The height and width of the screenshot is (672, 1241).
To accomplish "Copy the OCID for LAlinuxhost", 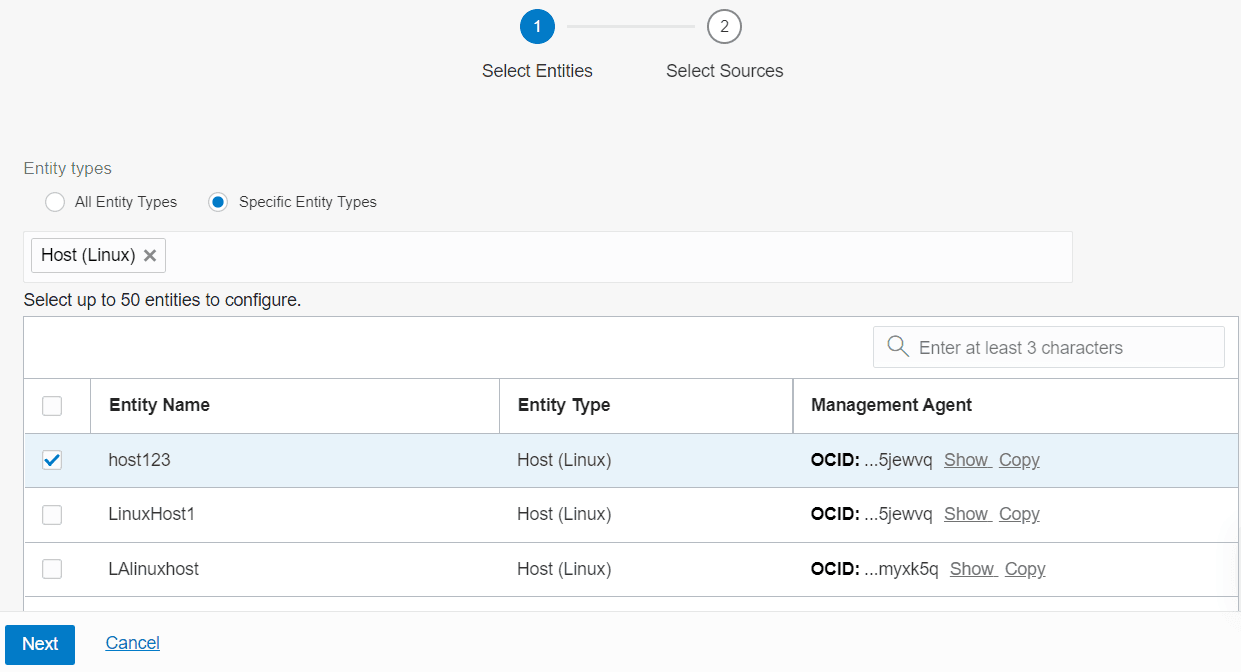I will tap(1025, 569).
